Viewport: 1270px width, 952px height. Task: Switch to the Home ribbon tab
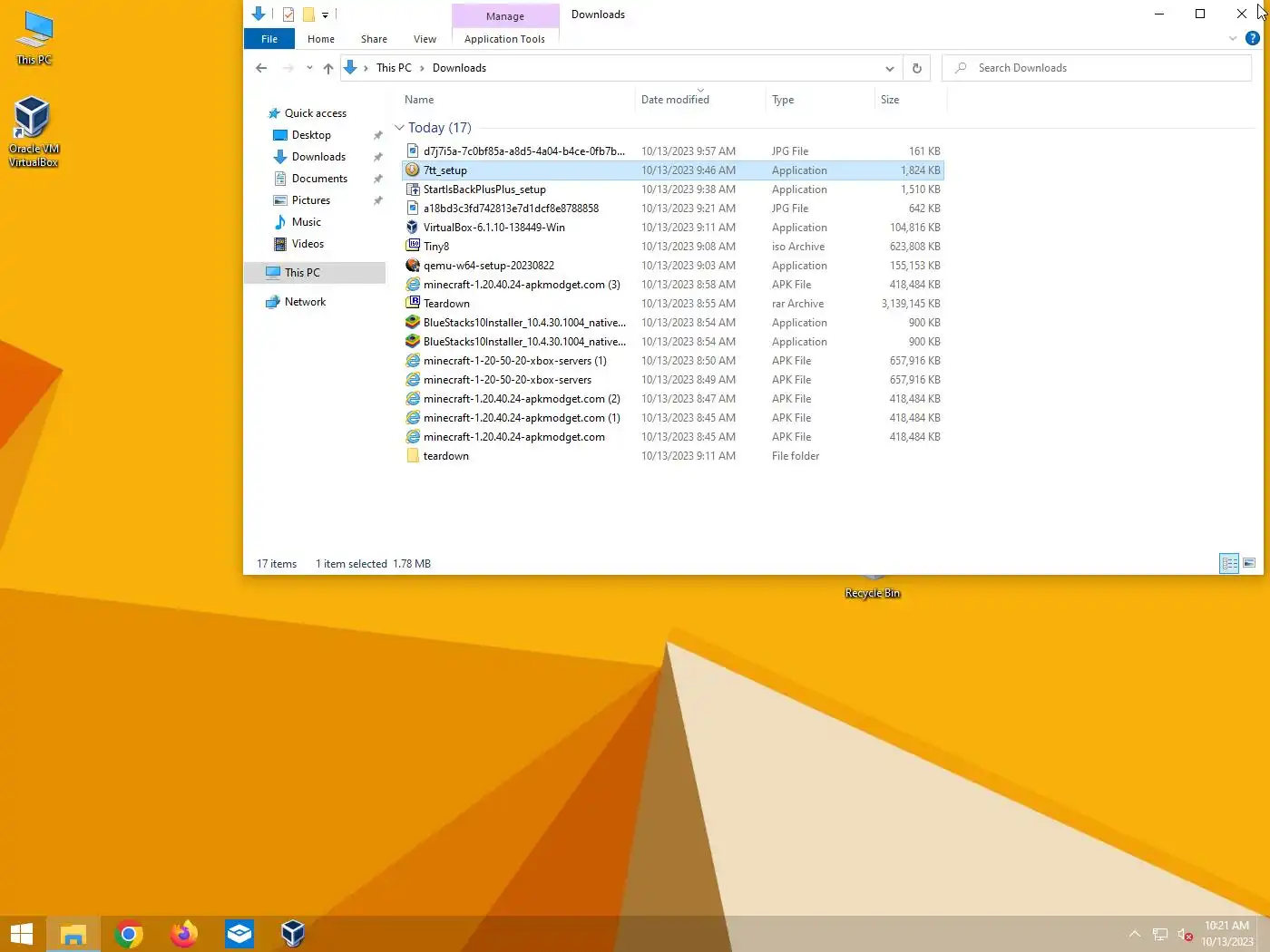coord(321,39)
